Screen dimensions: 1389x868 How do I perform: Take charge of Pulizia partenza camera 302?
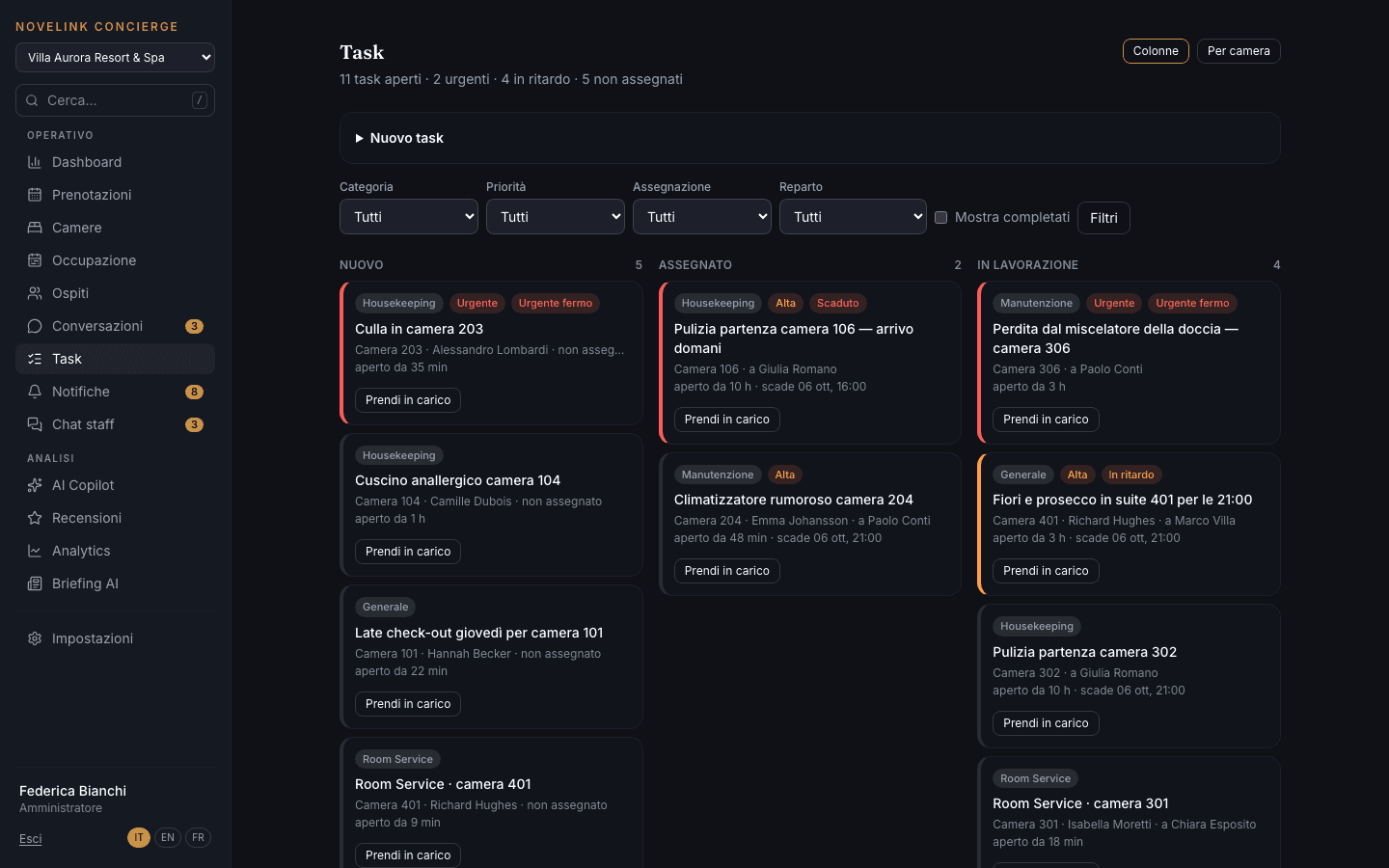click(x=1046, y=723)
